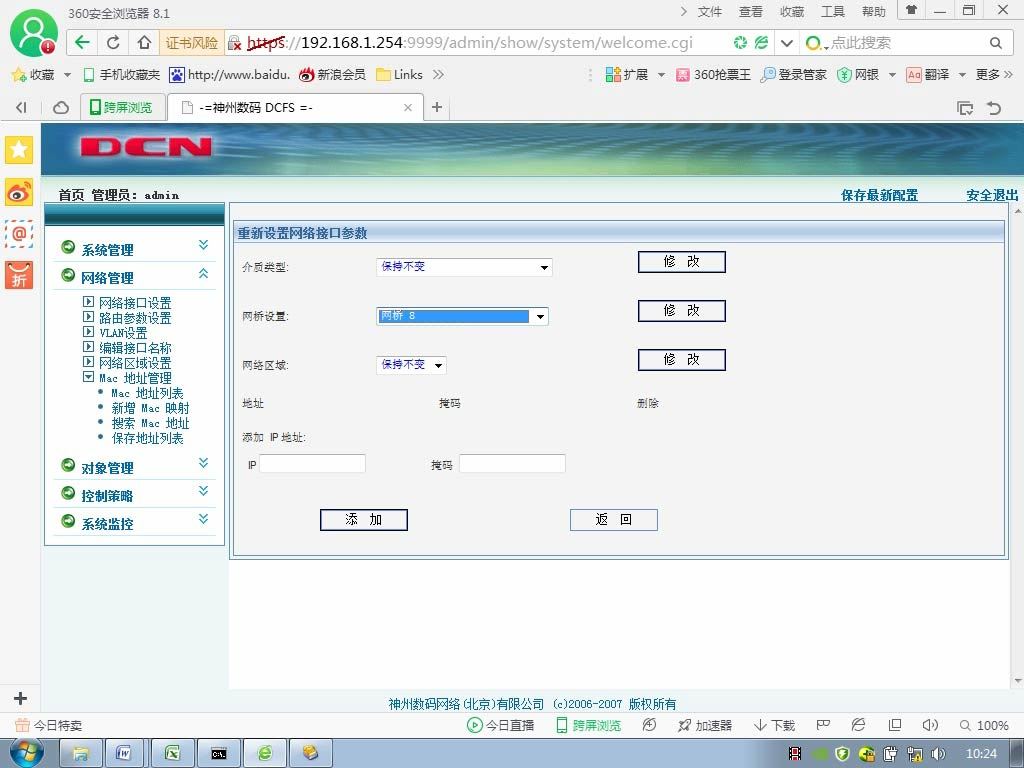
Task: Open the 查看 menu
Action: pyautogui.click(x=750, y=12)
